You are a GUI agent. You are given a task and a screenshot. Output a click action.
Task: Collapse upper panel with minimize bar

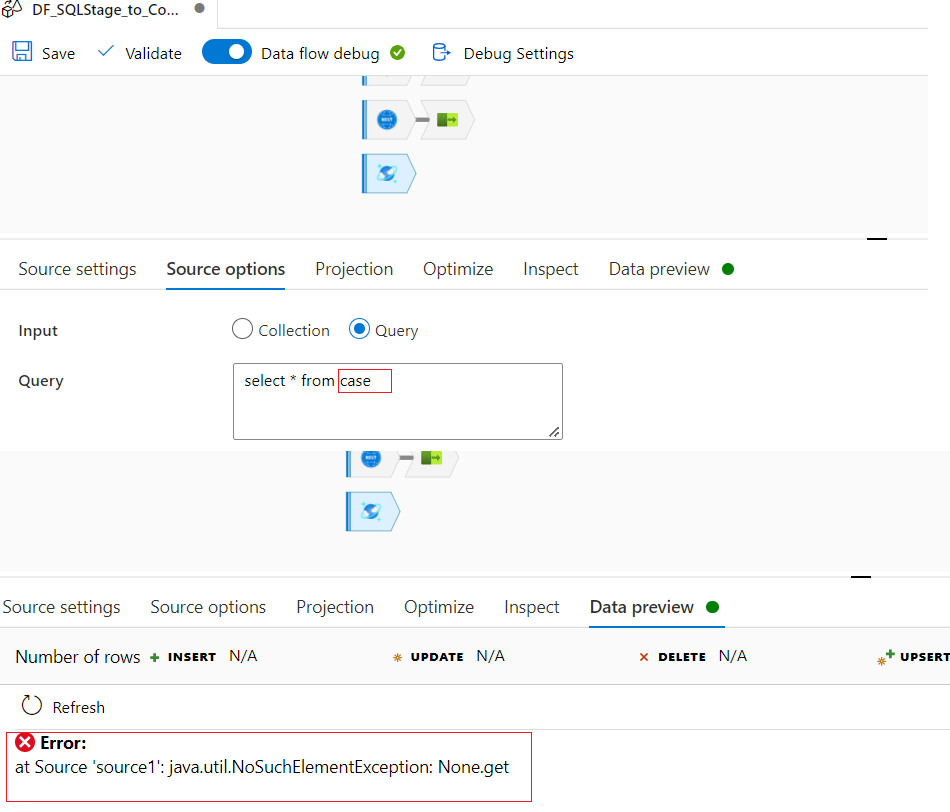[877, 239]
